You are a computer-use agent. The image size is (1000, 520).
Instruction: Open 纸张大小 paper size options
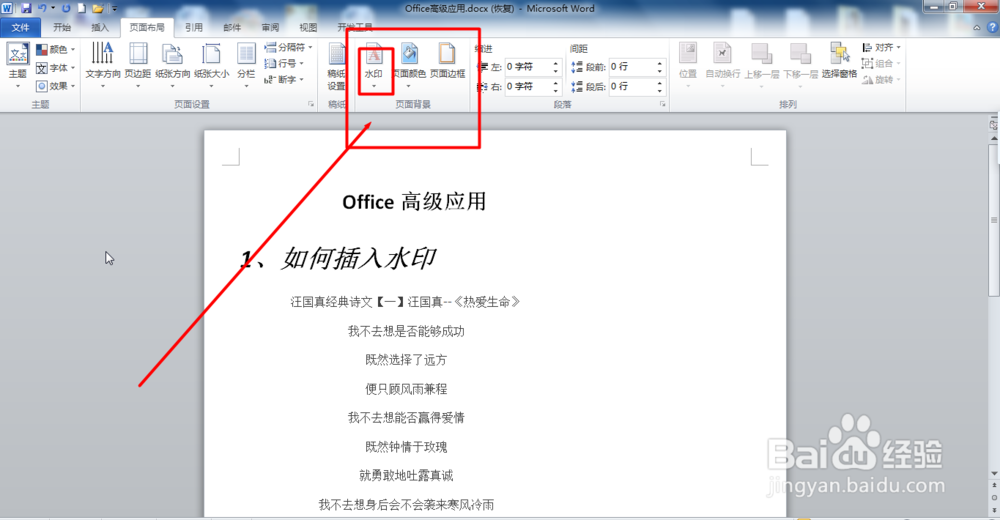[x=212, y=66]
